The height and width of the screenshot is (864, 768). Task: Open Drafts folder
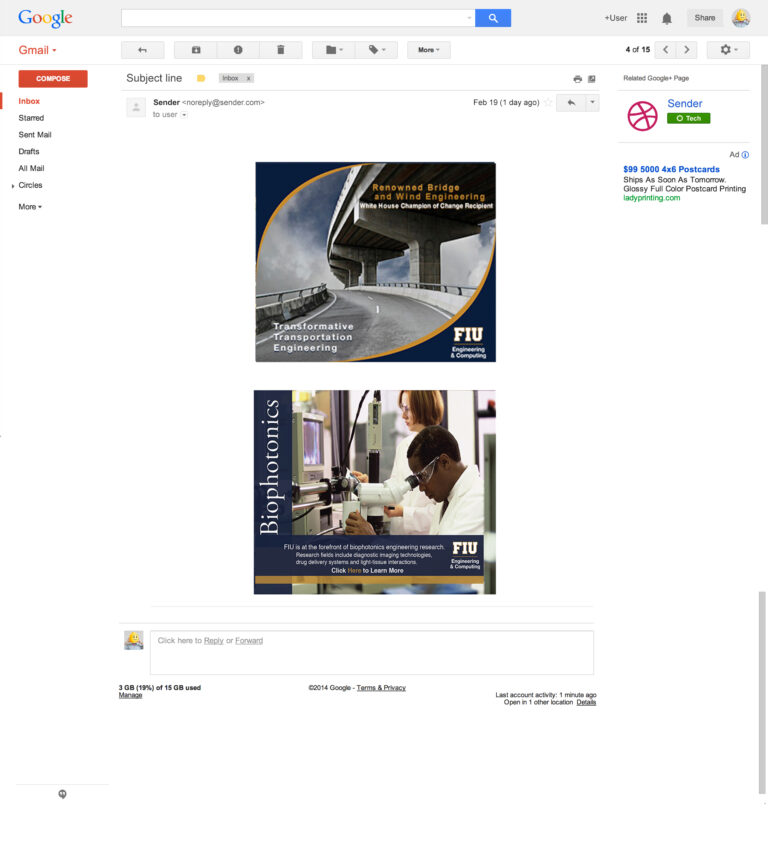click(x=29, y=152)
